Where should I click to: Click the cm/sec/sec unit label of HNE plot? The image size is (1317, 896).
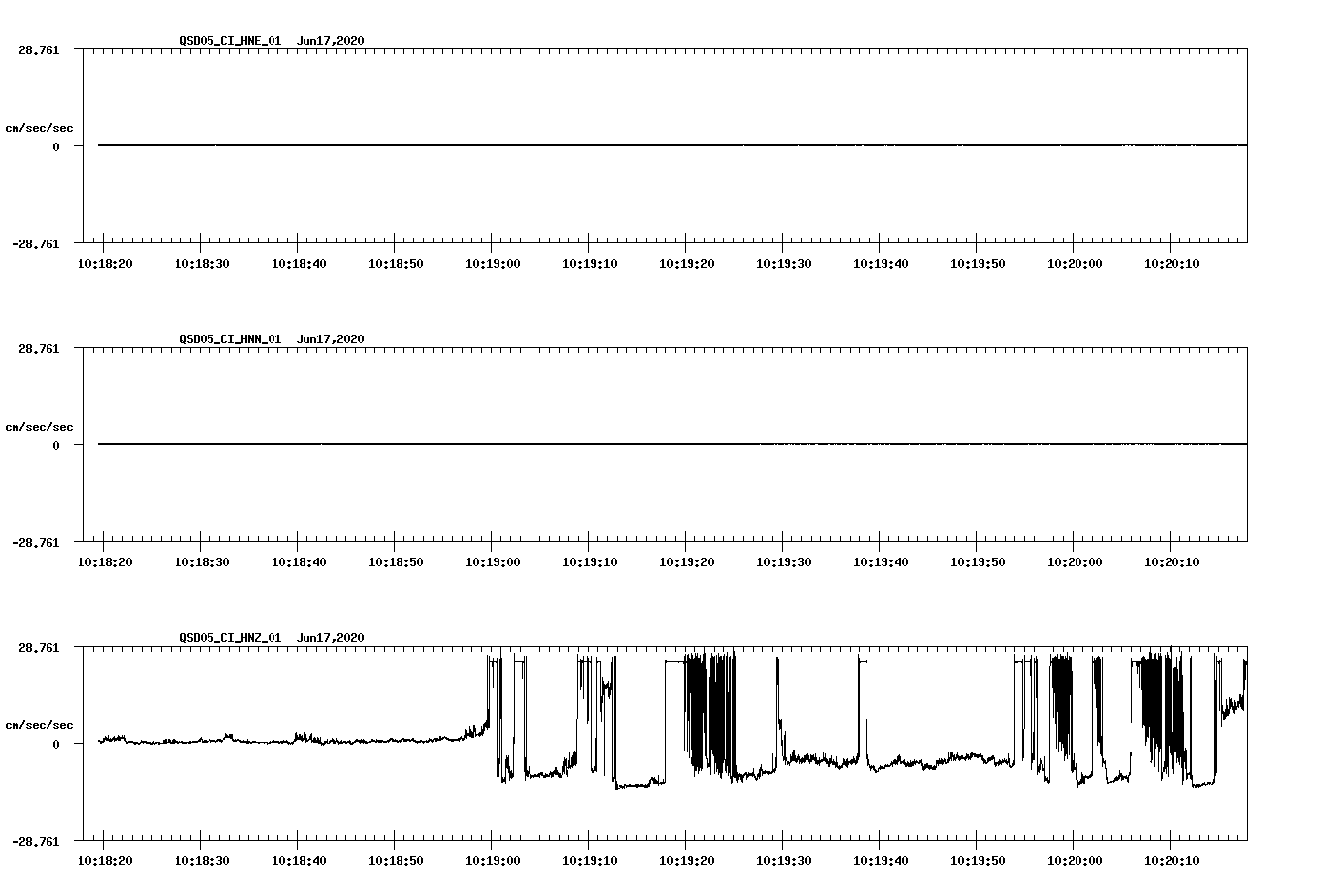pyautogui.click(x=39, y=128)
